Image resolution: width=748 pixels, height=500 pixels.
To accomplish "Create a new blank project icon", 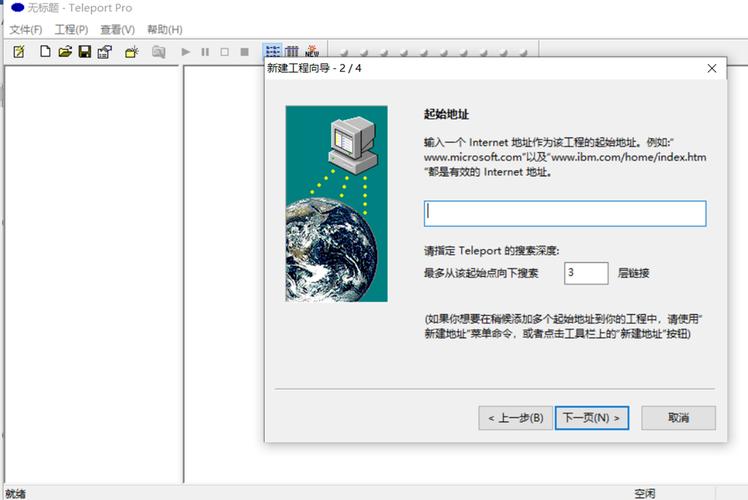I will coord(45,52).
